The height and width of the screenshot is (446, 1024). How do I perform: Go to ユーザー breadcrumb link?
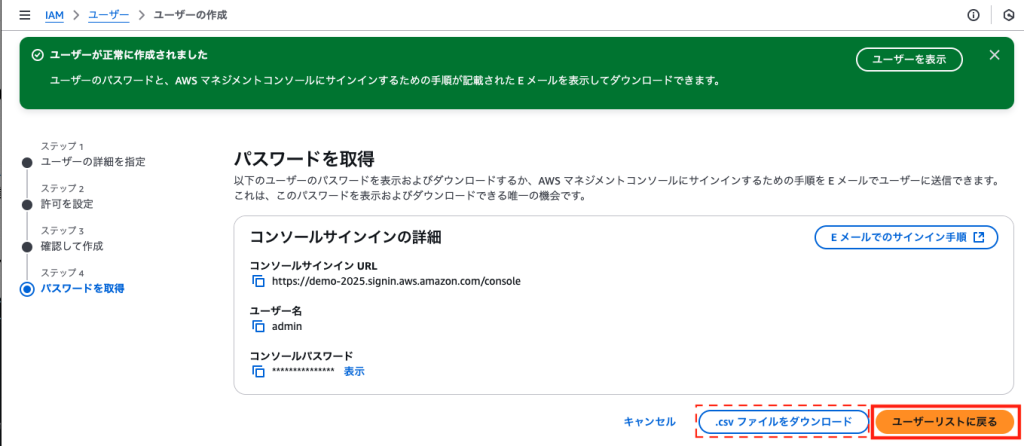pyautogui.click(x=108, y=14)
